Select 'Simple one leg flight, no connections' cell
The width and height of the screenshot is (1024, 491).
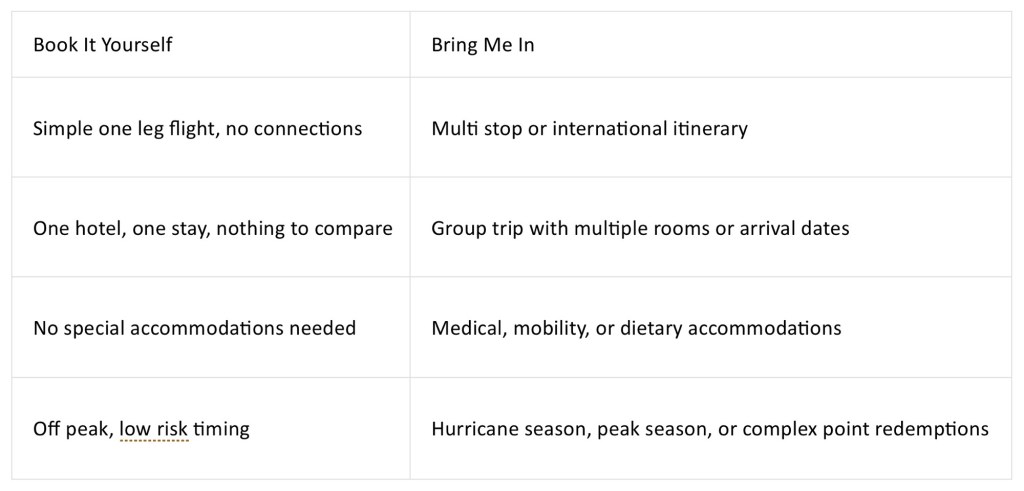pos(210,127)
